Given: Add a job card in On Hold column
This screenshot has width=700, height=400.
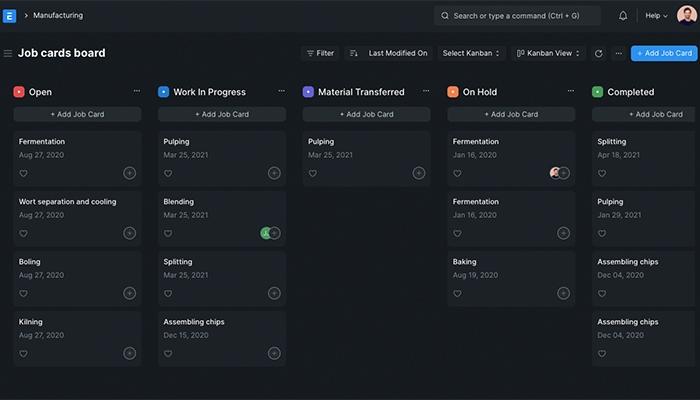Looking at the screenshot, I should click(x=511, y=114).
